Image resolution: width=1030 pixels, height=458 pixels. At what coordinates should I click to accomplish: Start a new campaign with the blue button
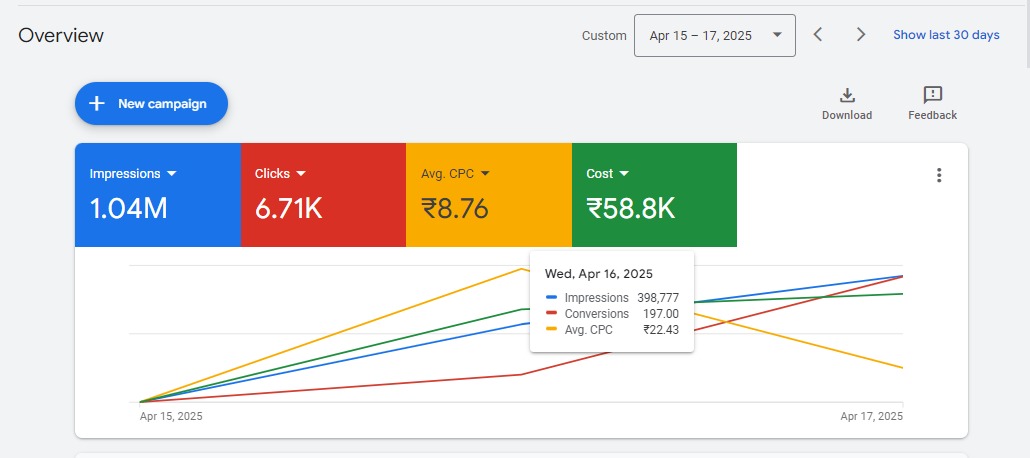(151, 103)
